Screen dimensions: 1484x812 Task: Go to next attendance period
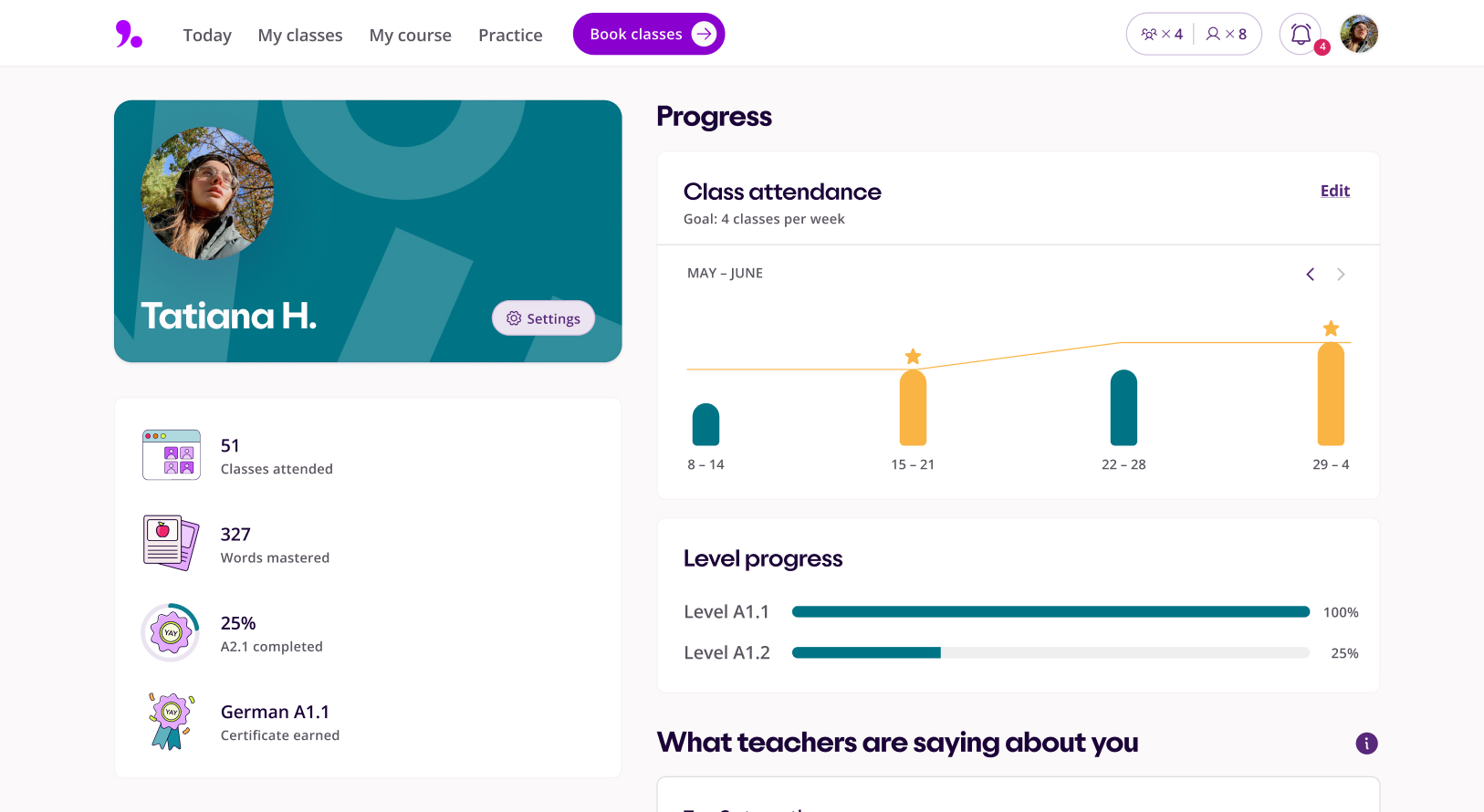pyautogui.click(x=1341, y=275)
